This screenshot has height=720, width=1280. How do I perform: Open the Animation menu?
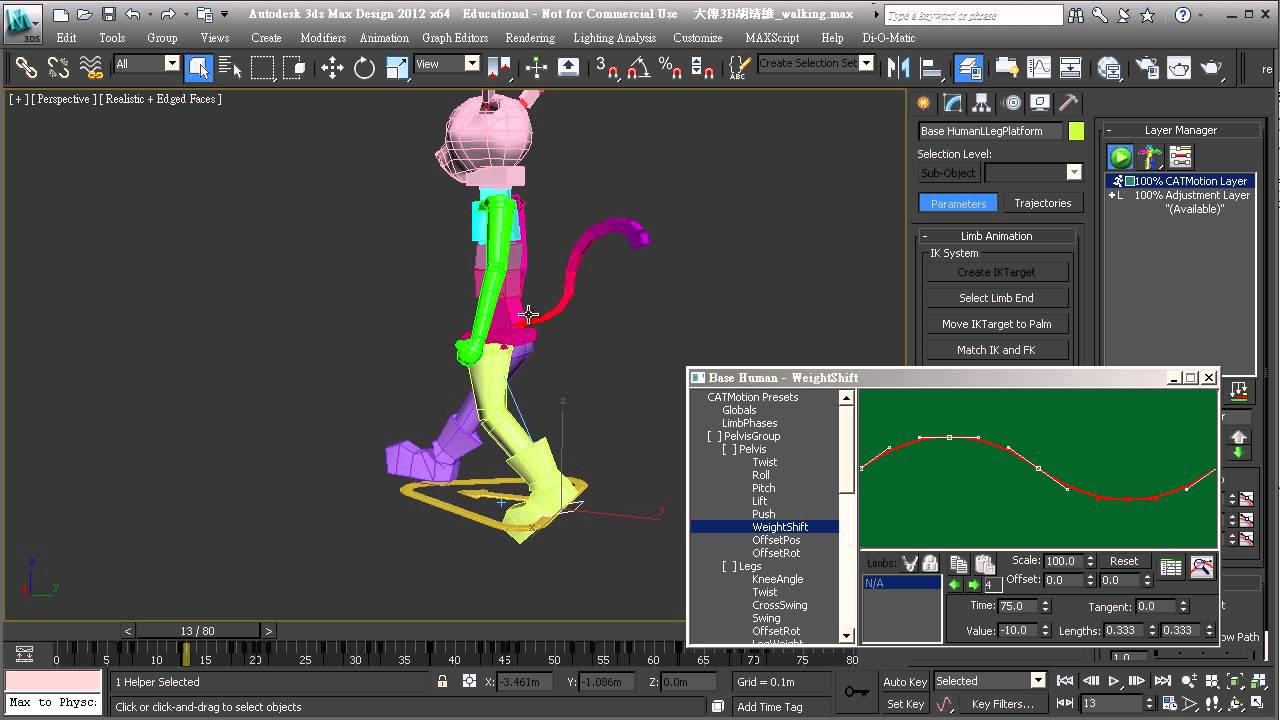[384, 38]
